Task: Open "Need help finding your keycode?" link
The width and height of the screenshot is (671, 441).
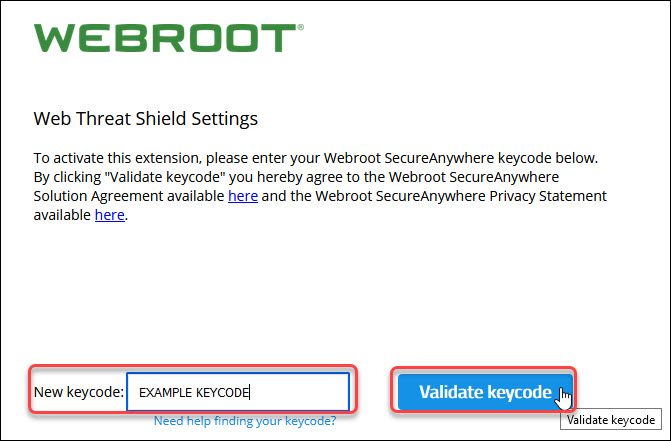Action: [245, 421]
